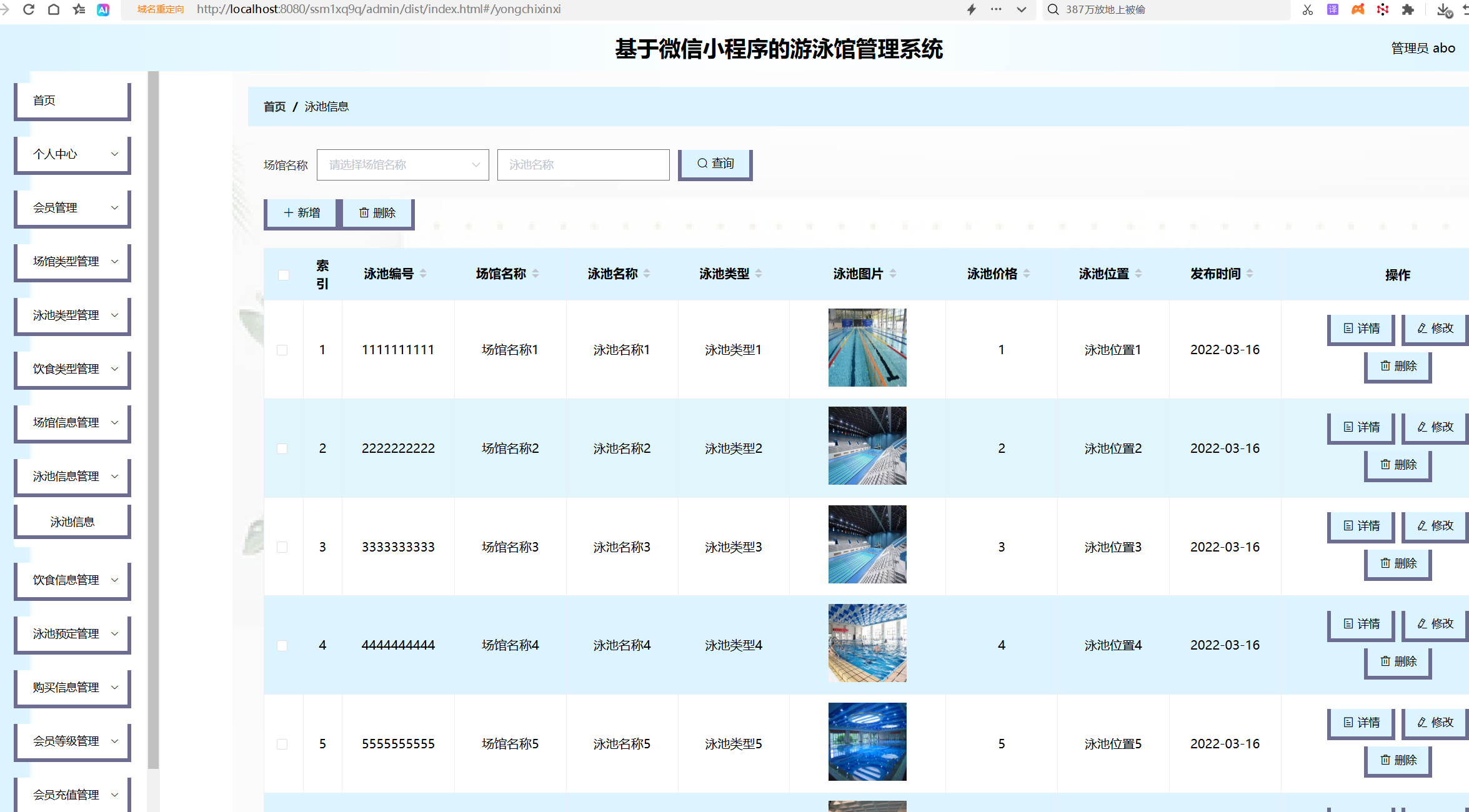
Task: Click the detail icon on row 2's 详情 button
Action: coord(1348,427)
